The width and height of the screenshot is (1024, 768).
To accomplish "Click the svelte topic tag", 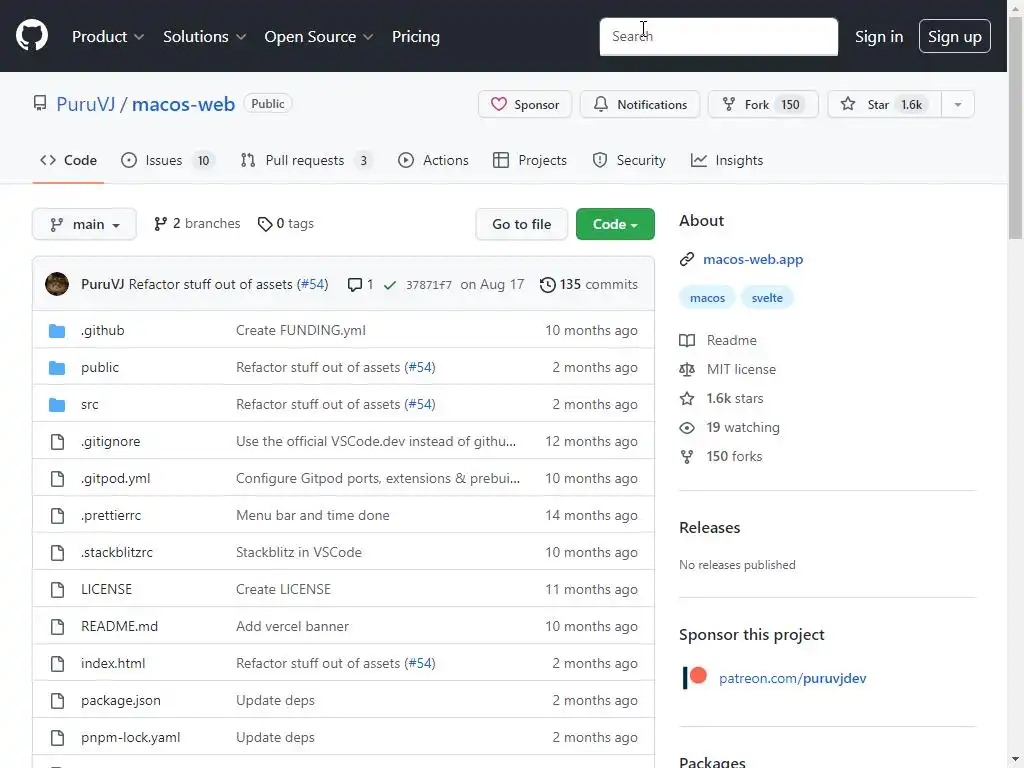I will tap(767, 298).
